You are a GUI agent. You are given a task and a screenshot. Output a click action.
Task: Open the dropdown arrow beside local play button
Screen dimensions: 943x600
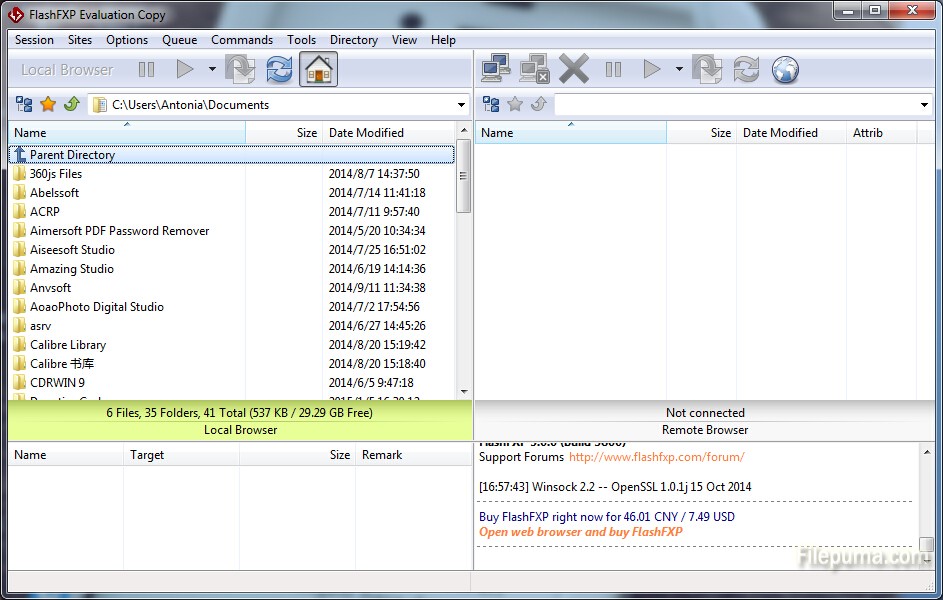coord(212,70)
